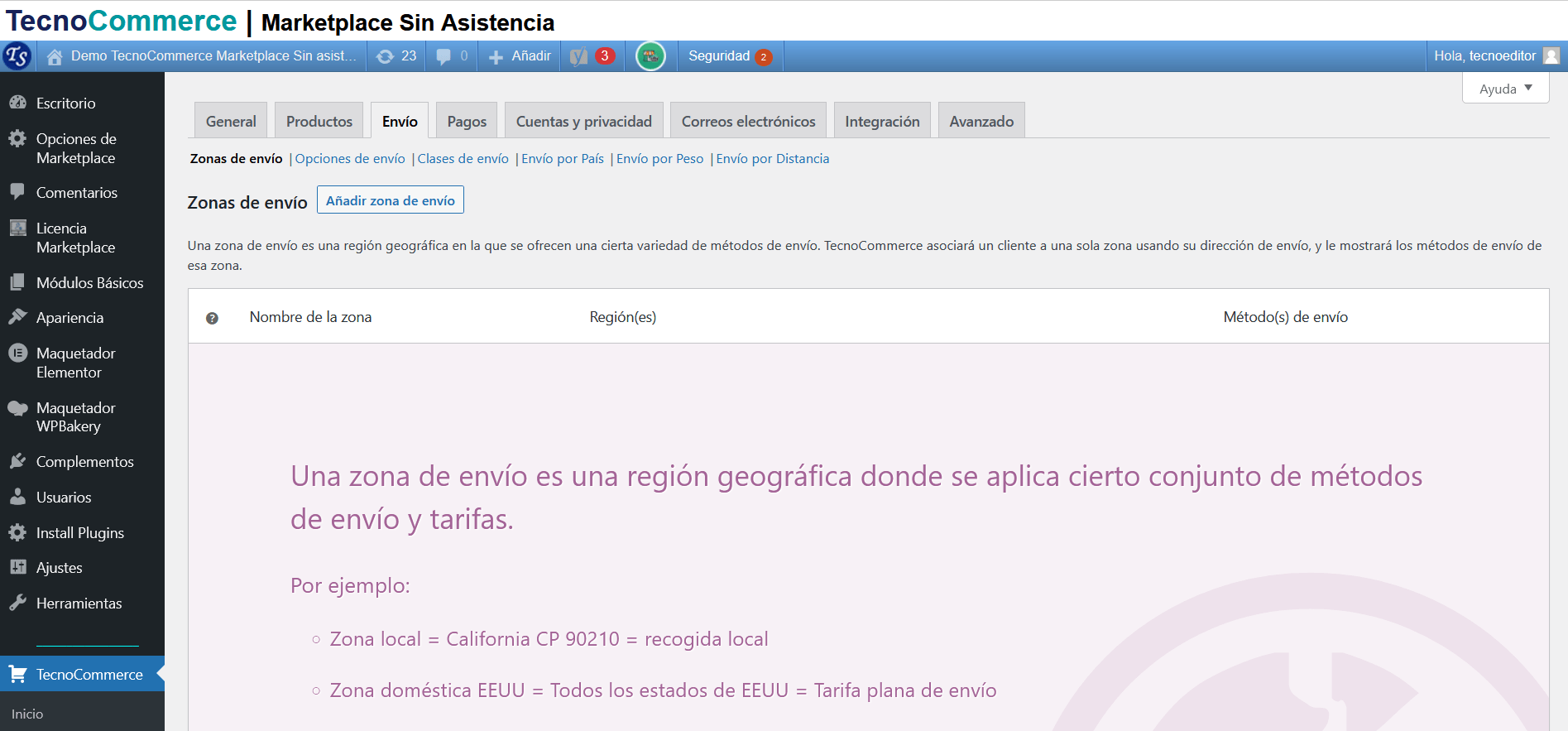The image size is (1568, 731).
Task: Click the TS site logo icon in admin bar
Action: (17, 56)
